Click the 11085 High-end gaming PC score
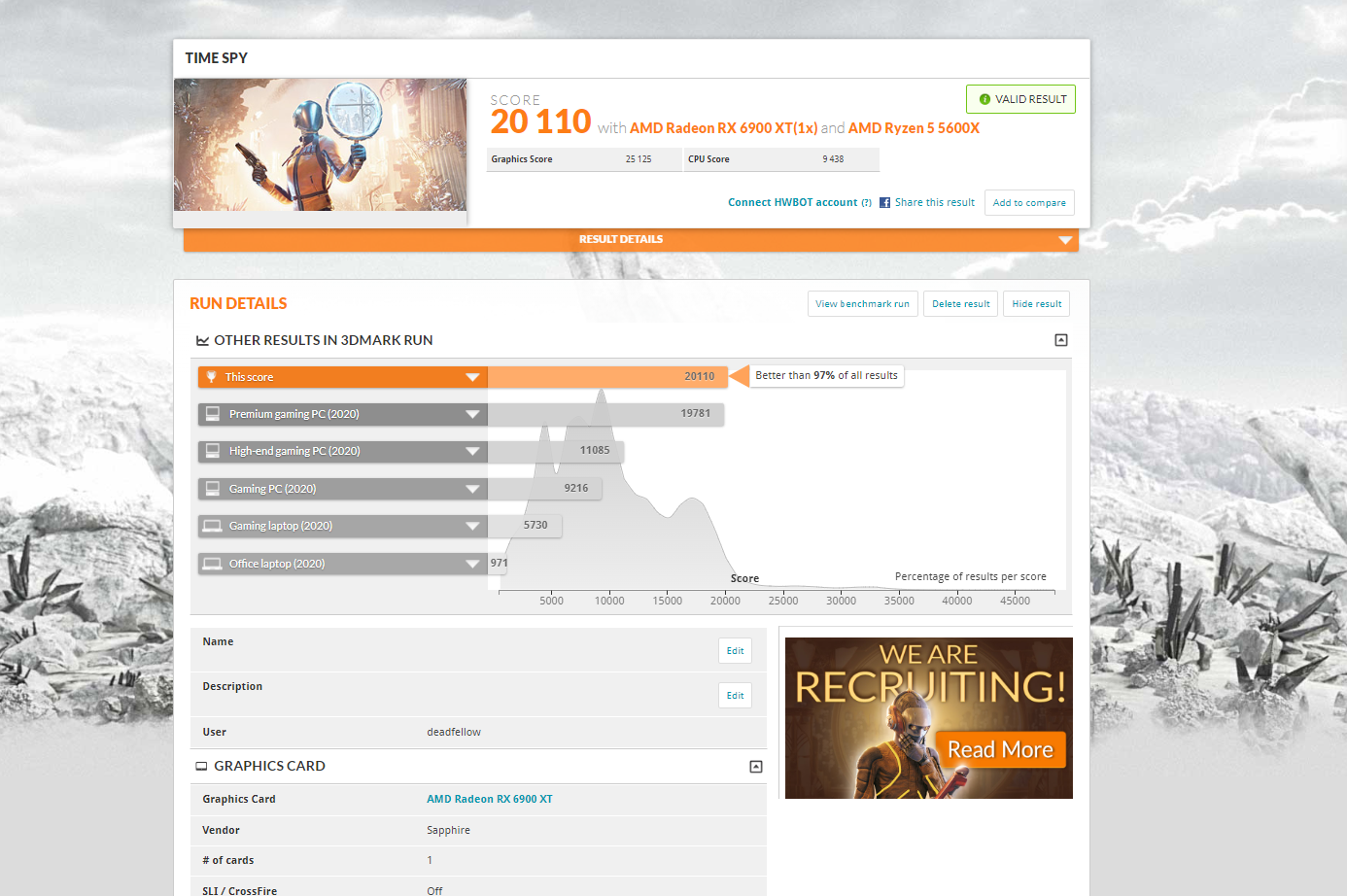The width and height of the screenshot is (1347, 896). click(595, 451)
